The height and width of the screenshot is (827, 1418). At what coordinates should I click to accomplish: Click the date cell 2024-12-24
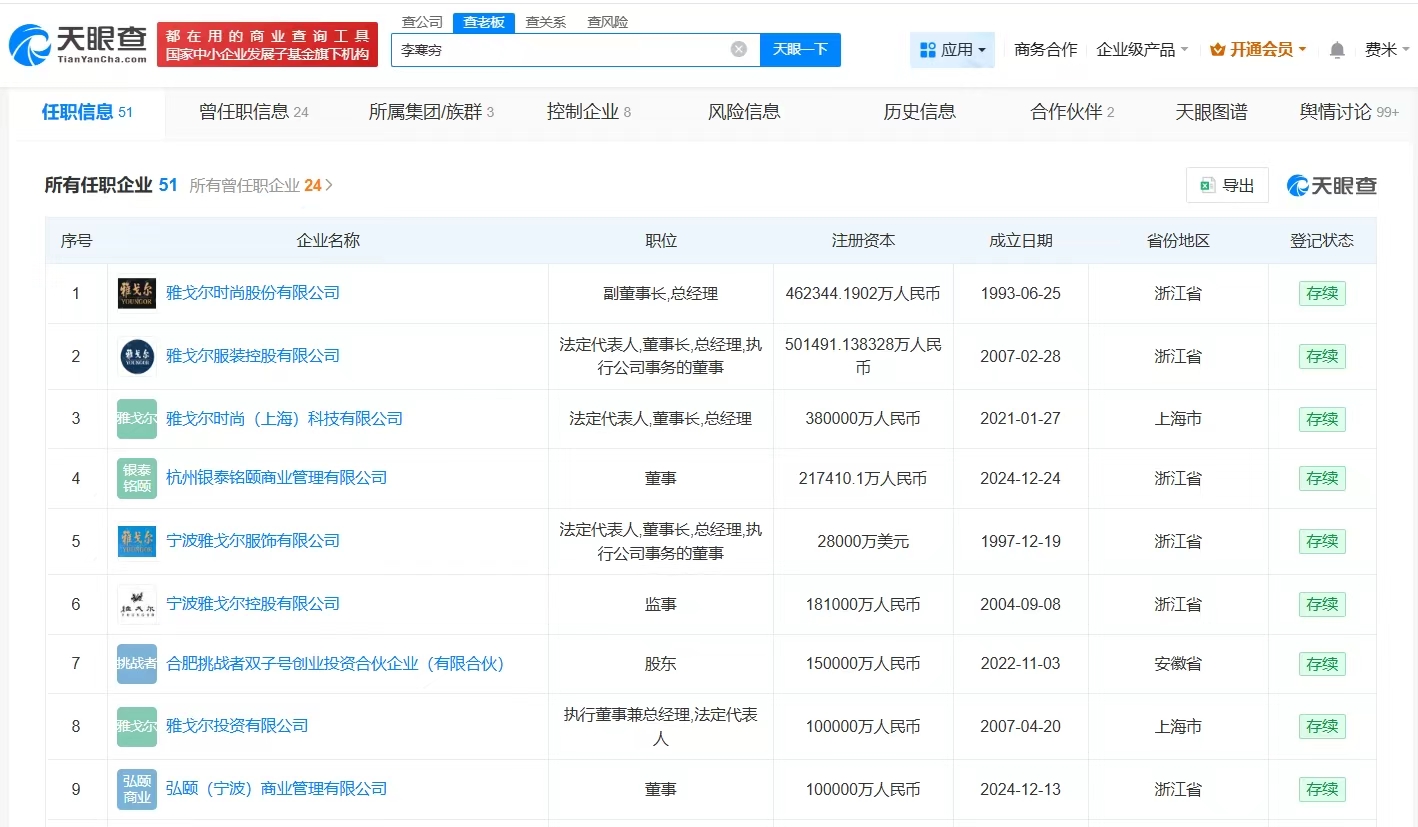coord(1021,478)
